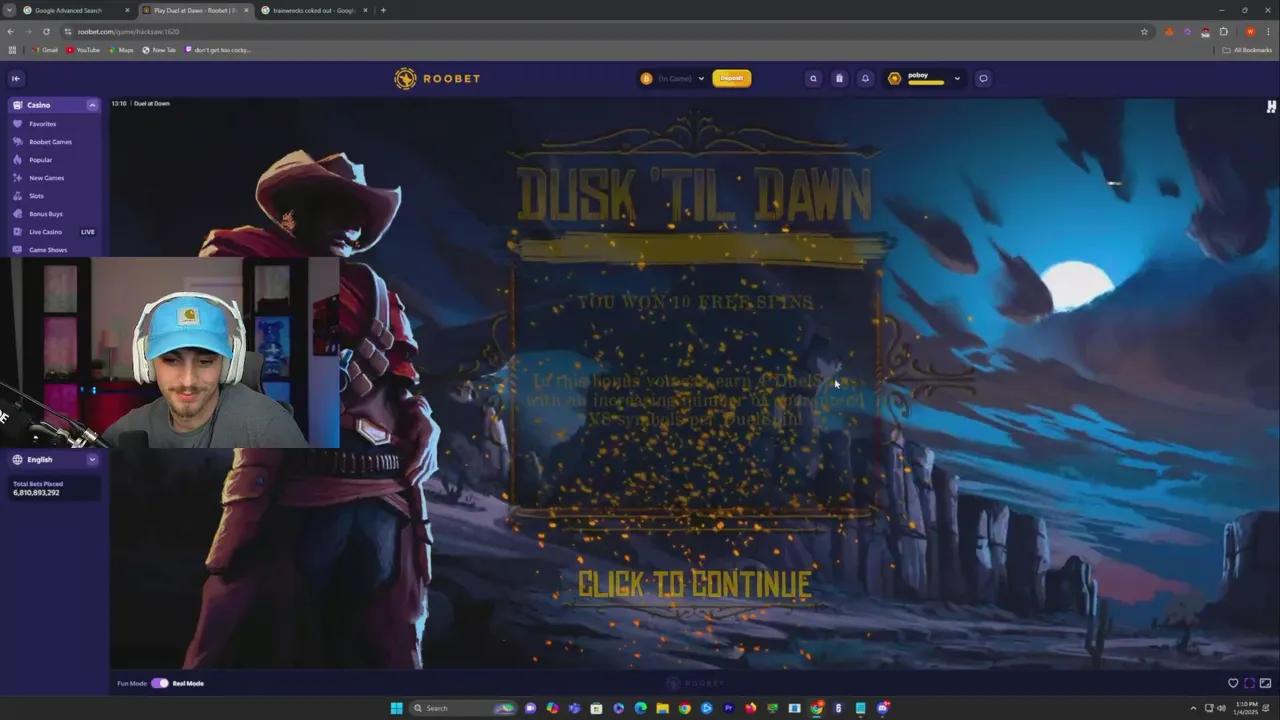This screenshot has width=1280, height=720.
Task: Open Chrome tab search dropdown
Action: click(x=9, y=10)
